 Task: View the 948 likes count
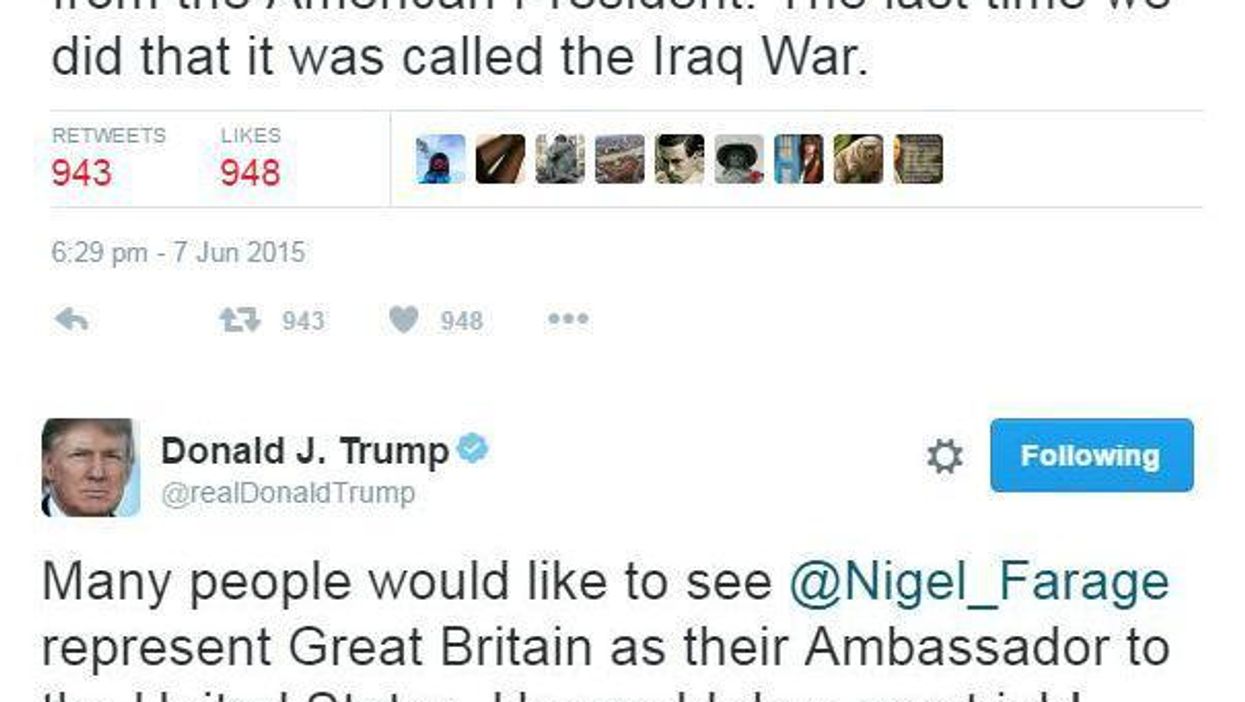(250, 174)
